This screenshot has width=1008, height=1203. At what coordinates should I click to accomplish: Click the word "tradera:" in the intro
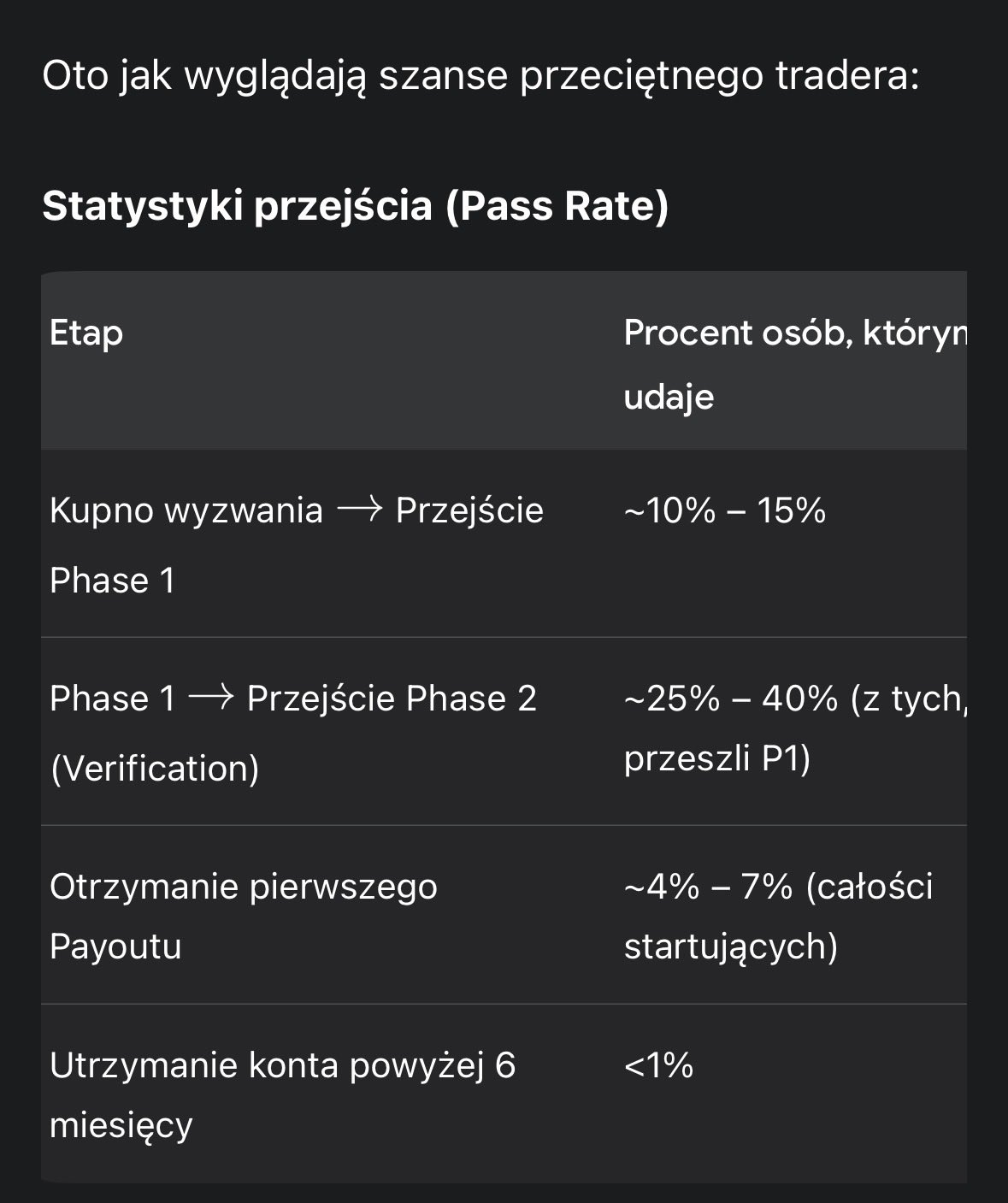point(846,76)
